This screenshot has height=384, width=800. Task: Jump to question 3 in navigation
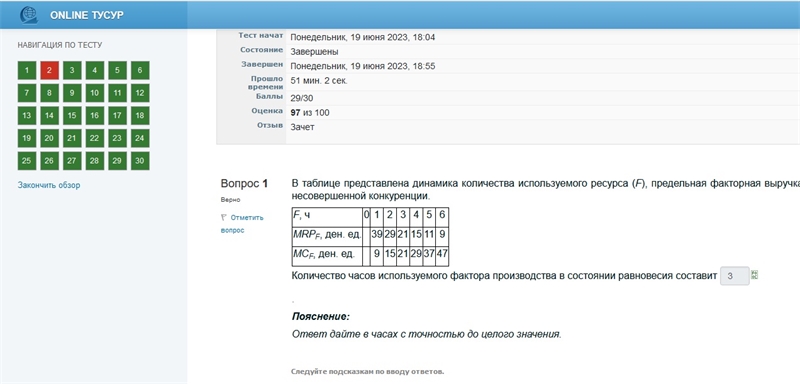coord(72,70)
